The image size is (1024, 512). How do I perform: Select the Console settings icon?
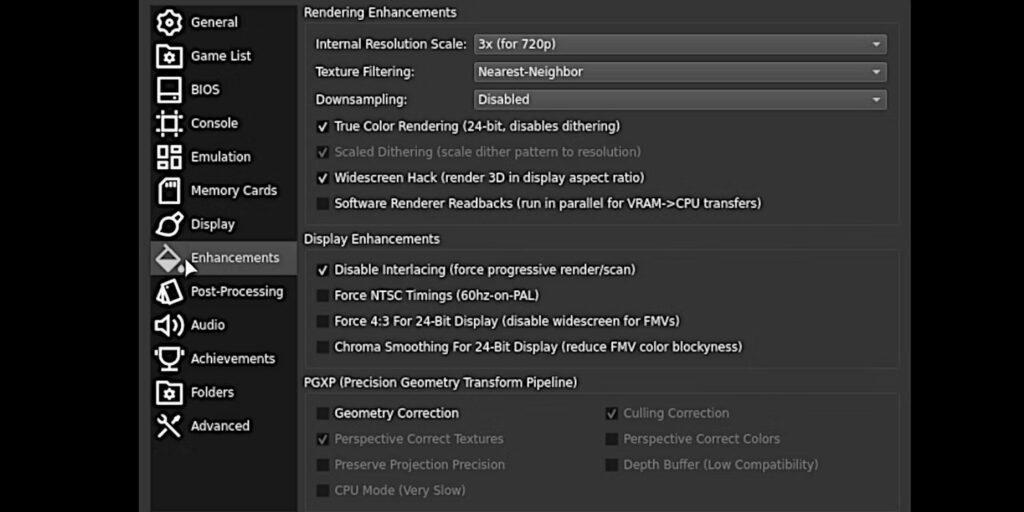(x=169, y=123)
